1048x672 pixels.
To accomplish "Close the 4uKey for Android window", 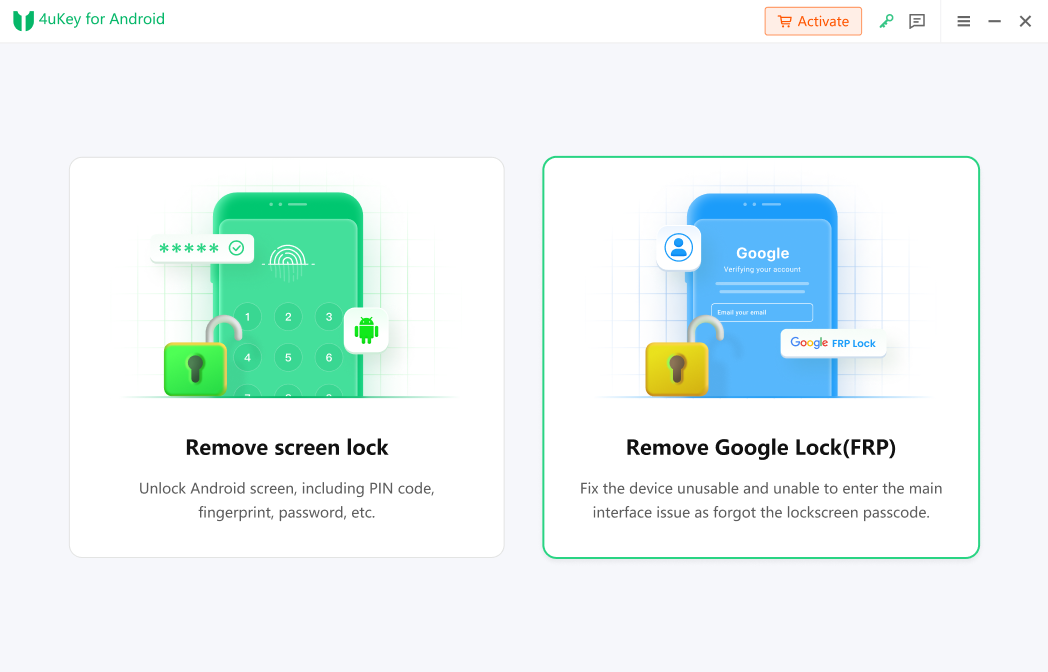I will [x=1025, y=21].
